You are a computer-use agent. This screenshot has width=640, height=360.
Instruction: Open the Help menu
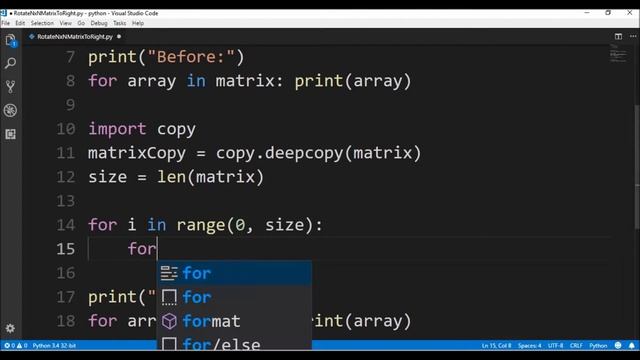[138, 23]
